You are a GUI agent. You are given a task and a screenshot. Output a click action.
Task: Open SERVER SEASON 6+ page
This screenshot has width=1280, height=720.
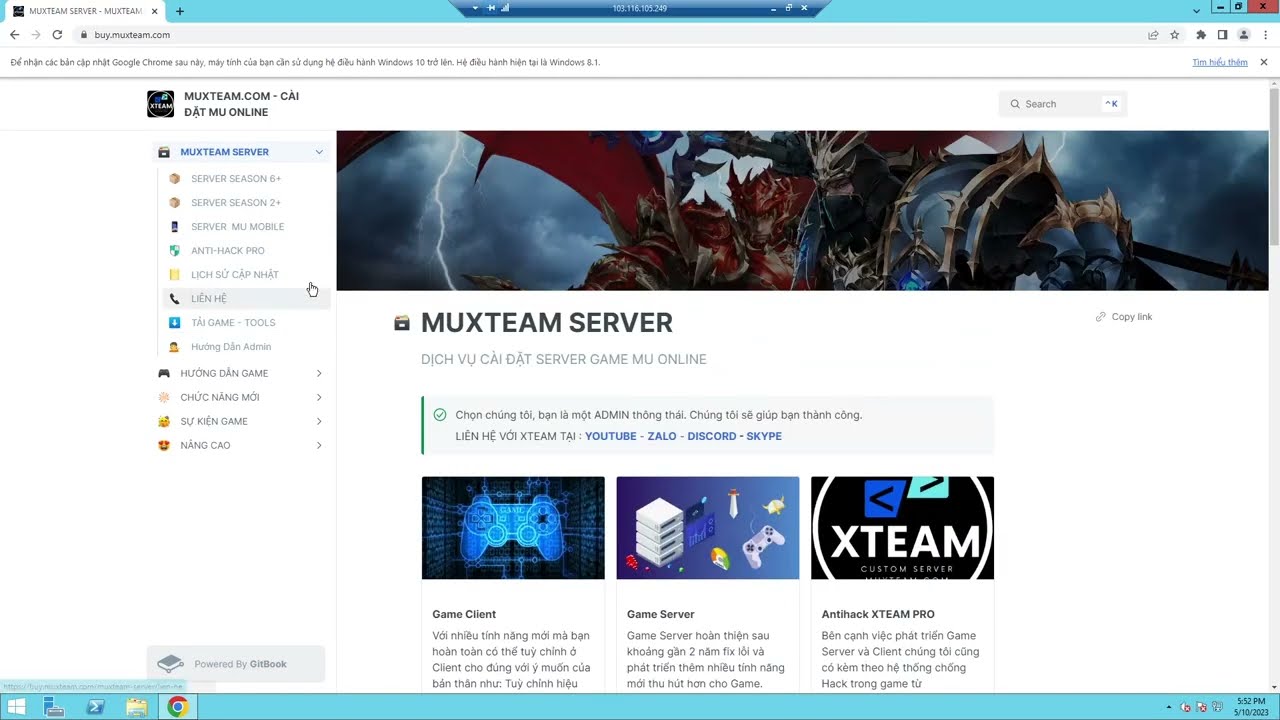236,179
